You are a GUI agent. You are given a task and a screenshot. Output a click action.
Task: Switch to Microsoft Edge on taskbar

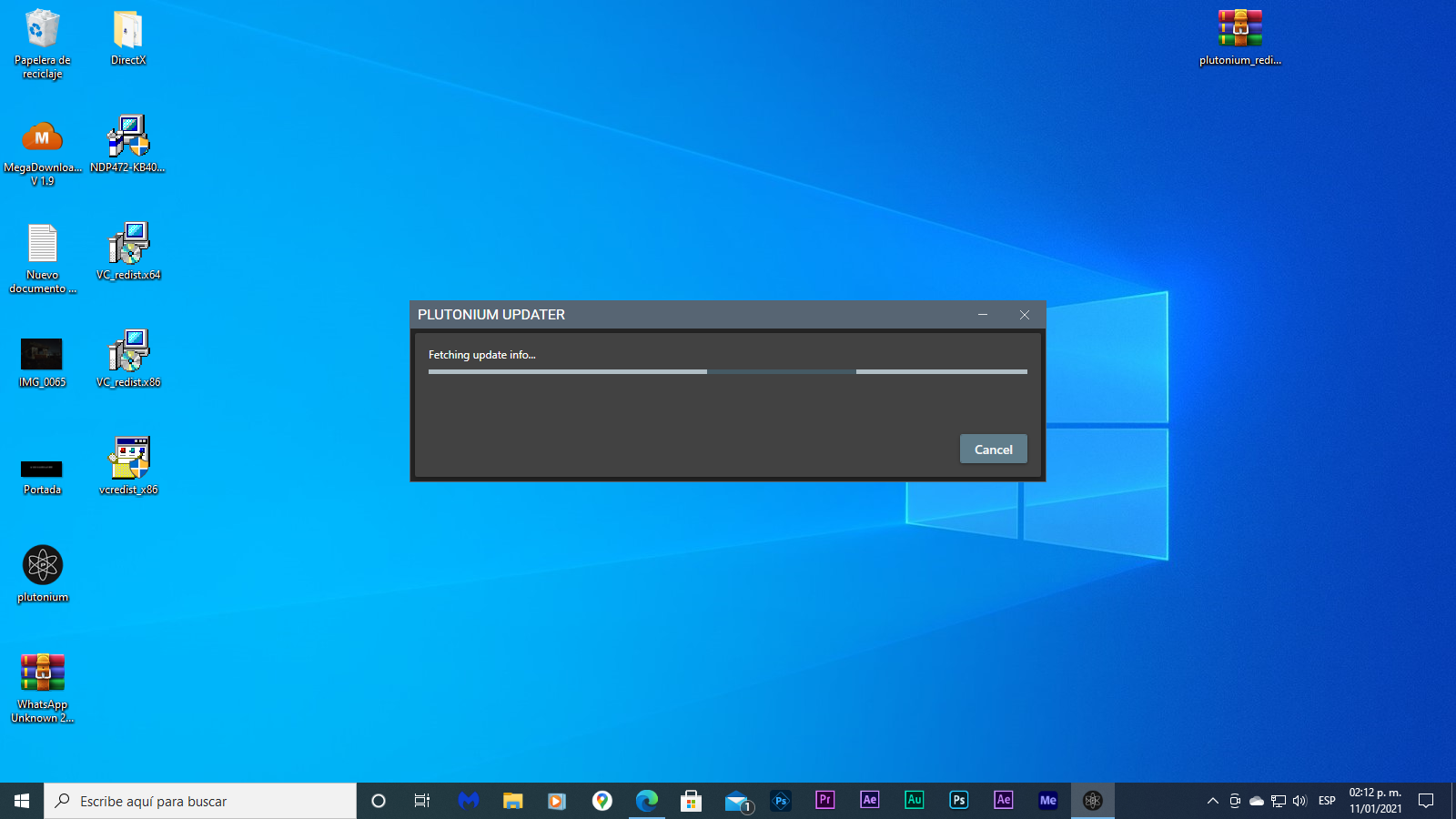tap(646, 801)
